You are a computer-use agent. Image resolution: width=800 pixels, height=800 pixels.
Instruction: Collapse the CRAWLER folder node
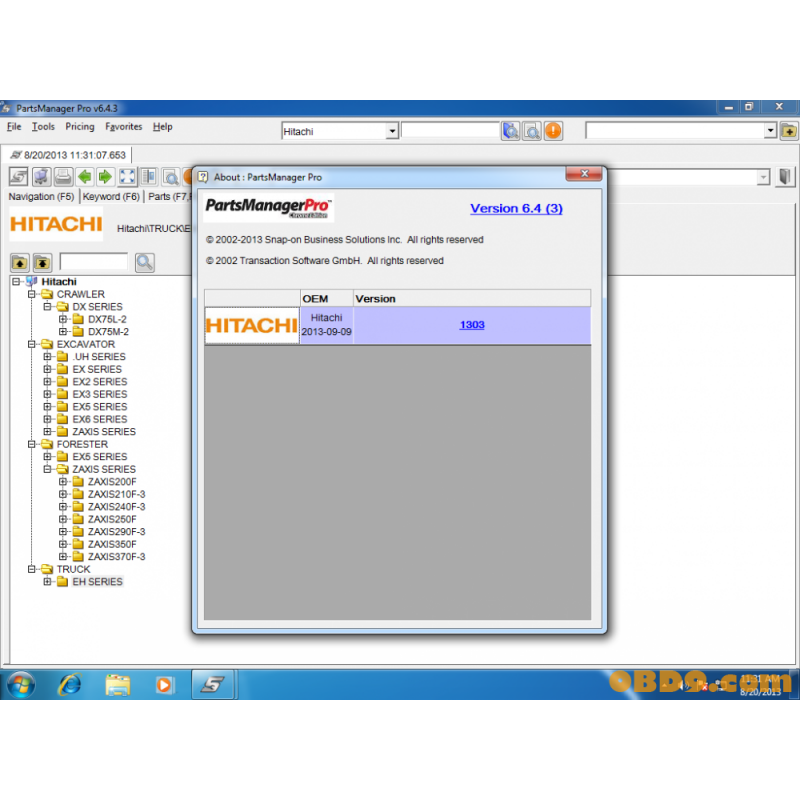tap(32, 294)
